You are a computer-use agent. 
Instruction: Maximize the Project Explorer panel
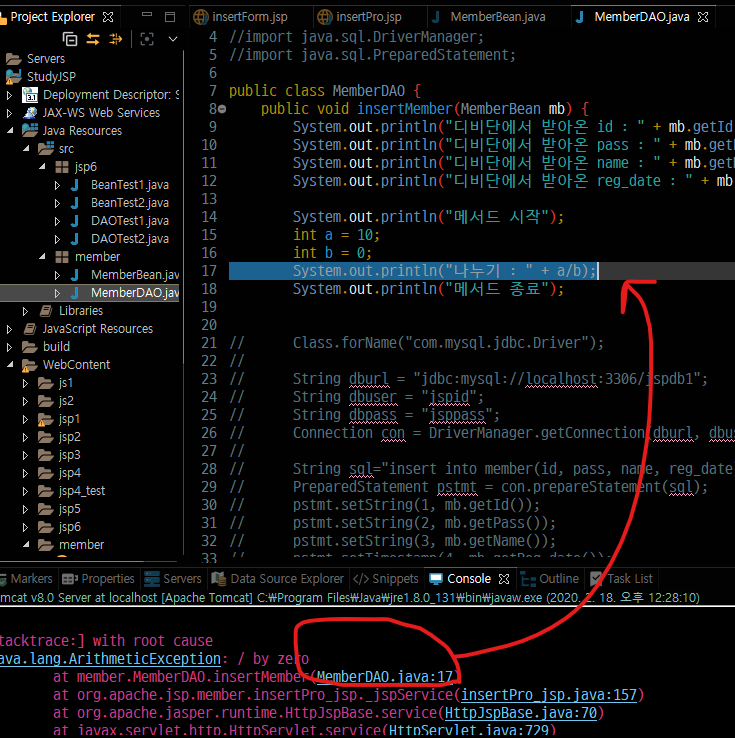click(x=170, y=17)
